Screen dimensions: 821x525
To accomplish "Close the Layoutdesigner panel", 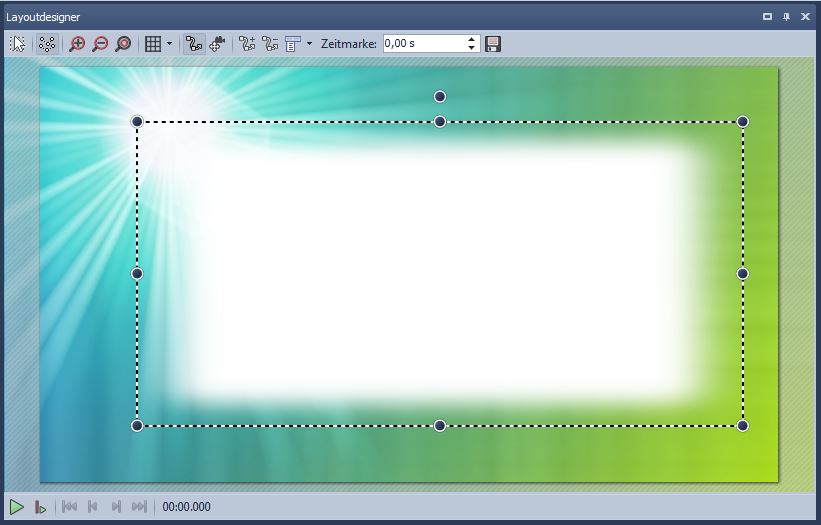I will click(x=805, y=17).
